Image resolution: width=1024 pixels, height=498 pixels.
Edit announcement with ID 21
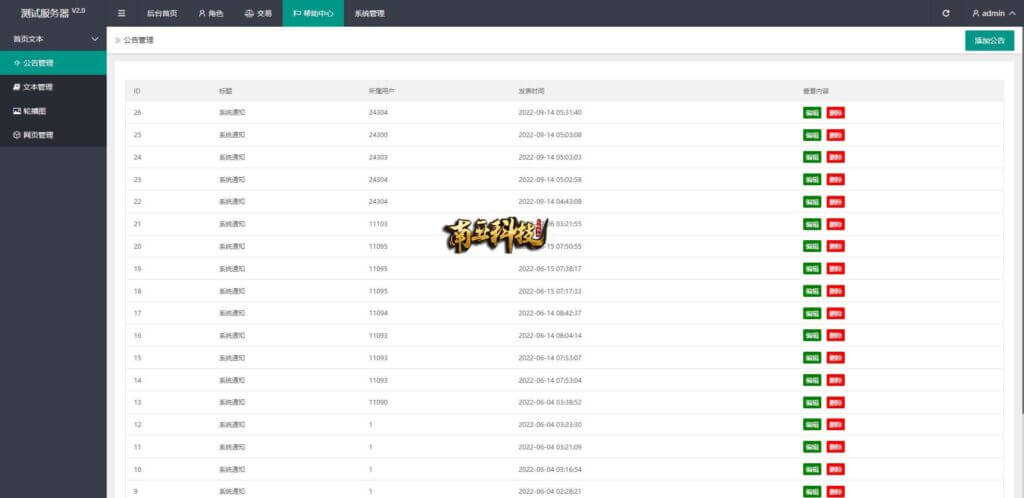coord(812,224)
